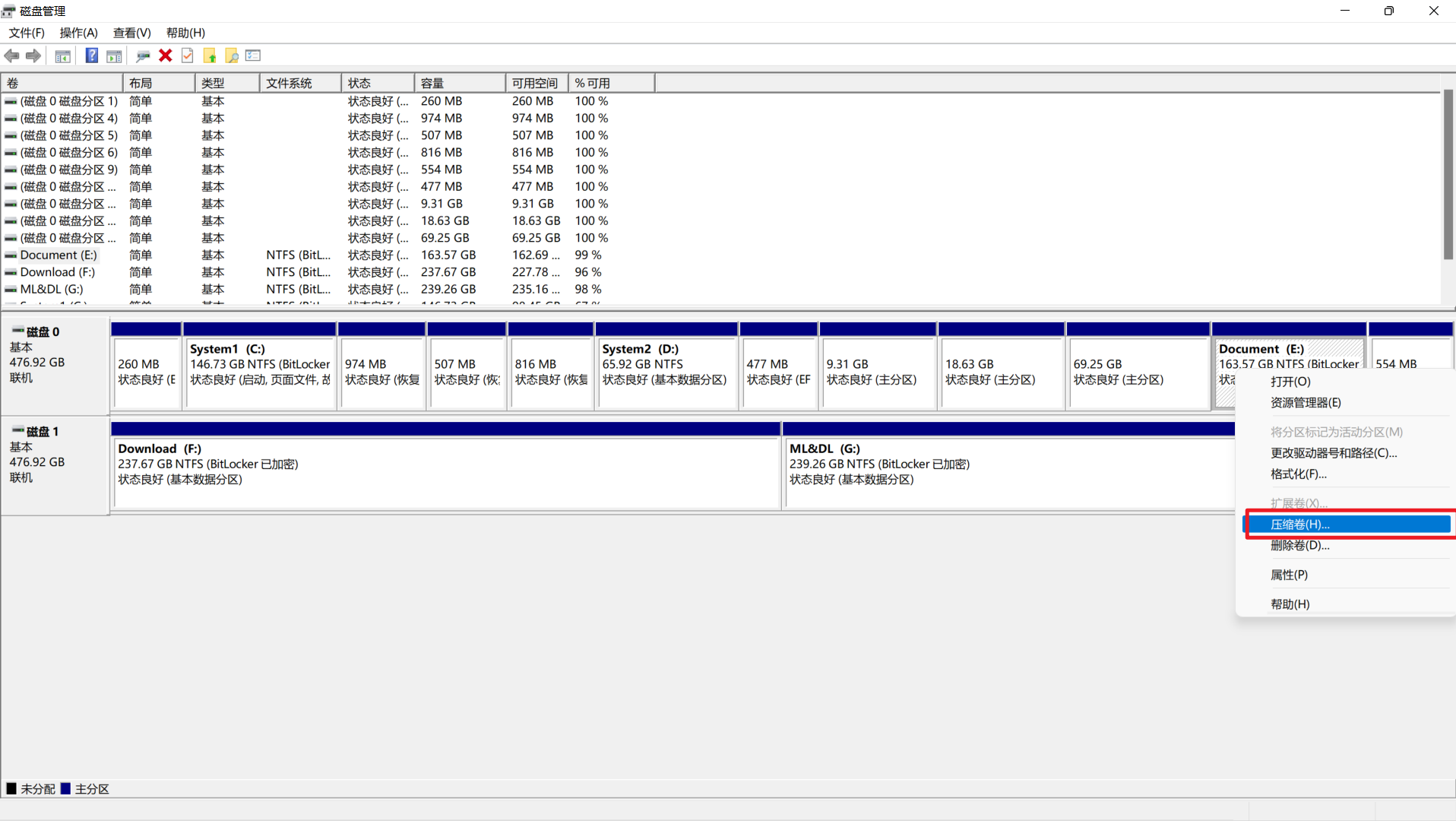Click the 磁盘 0 disk label panel
The image size is (1456, 821).
[55, 366]
